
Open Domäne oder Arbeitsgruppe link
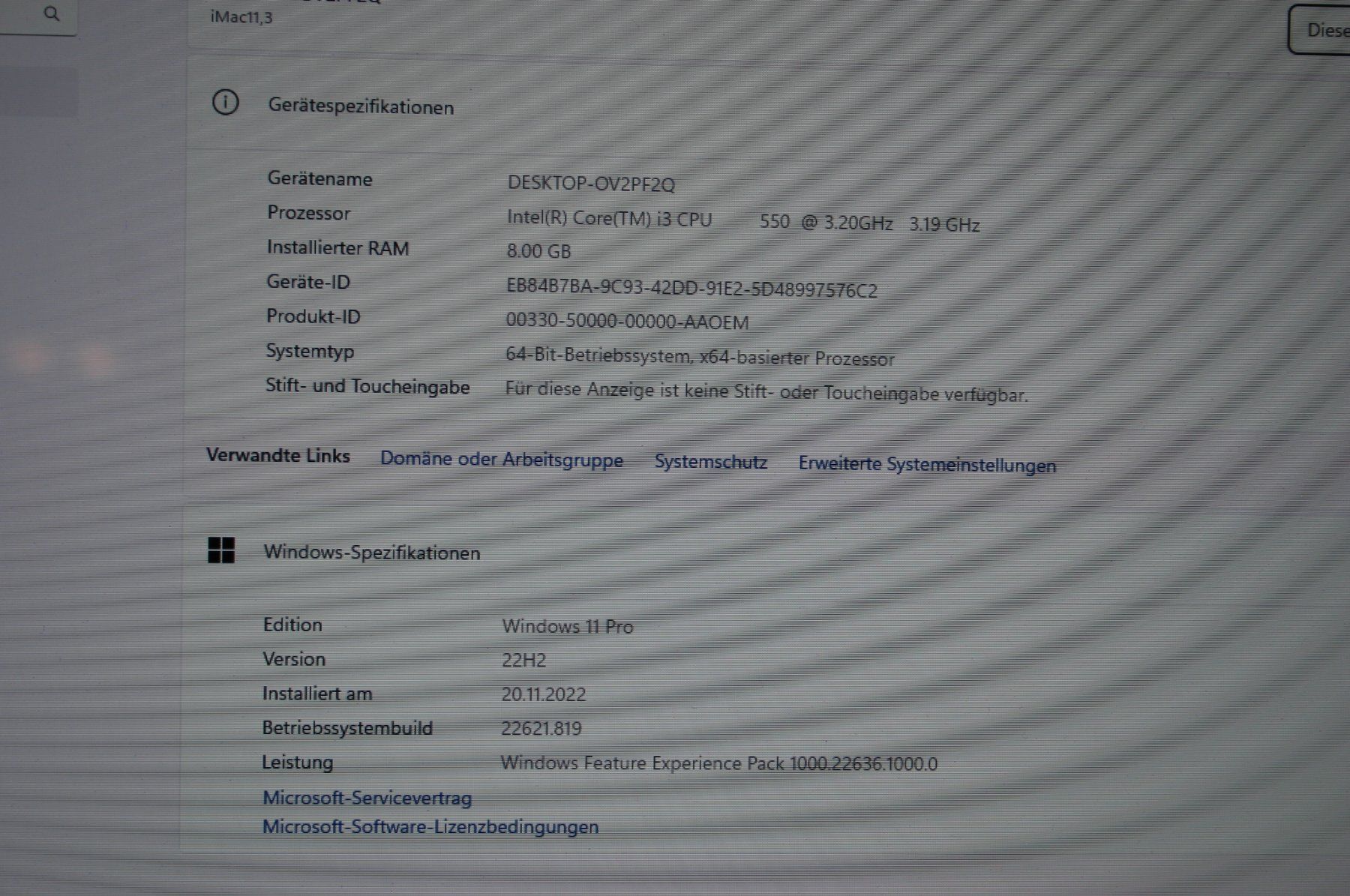pos(502,460)
